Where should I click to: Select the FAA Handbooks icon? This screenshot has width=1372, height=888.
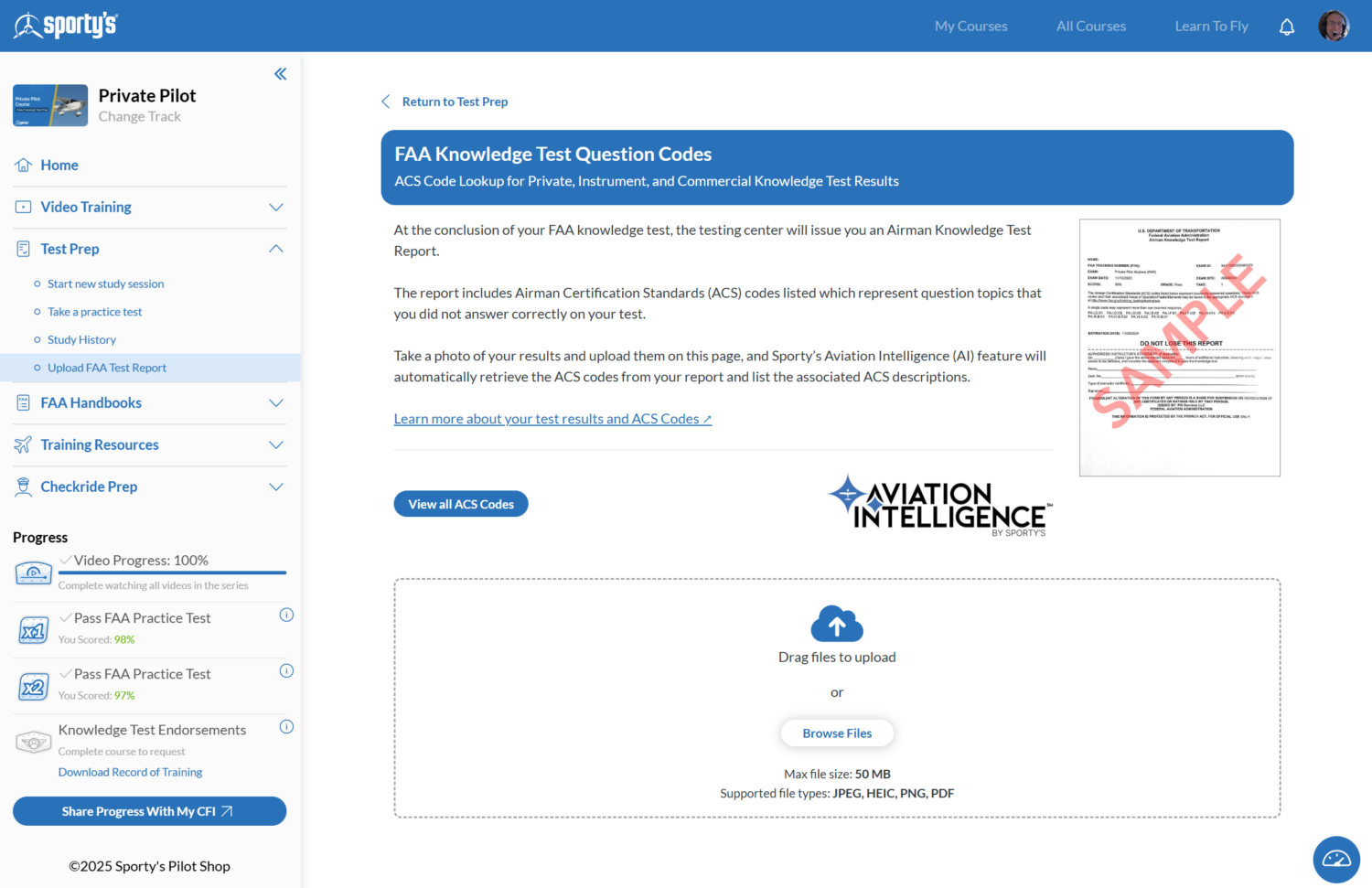[23, 402]
